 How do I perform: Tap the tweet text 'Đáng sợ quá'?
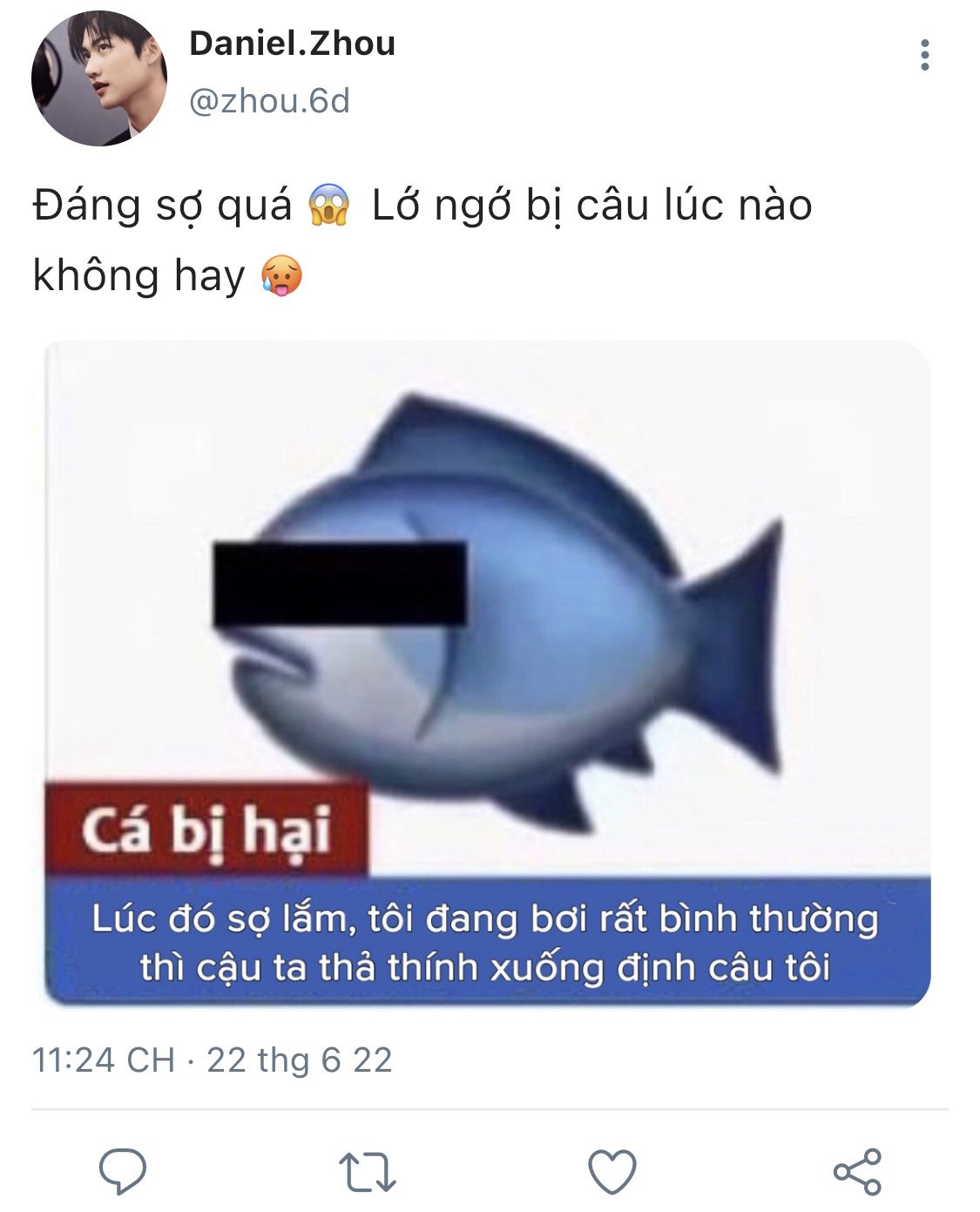[x=162, y=206]
